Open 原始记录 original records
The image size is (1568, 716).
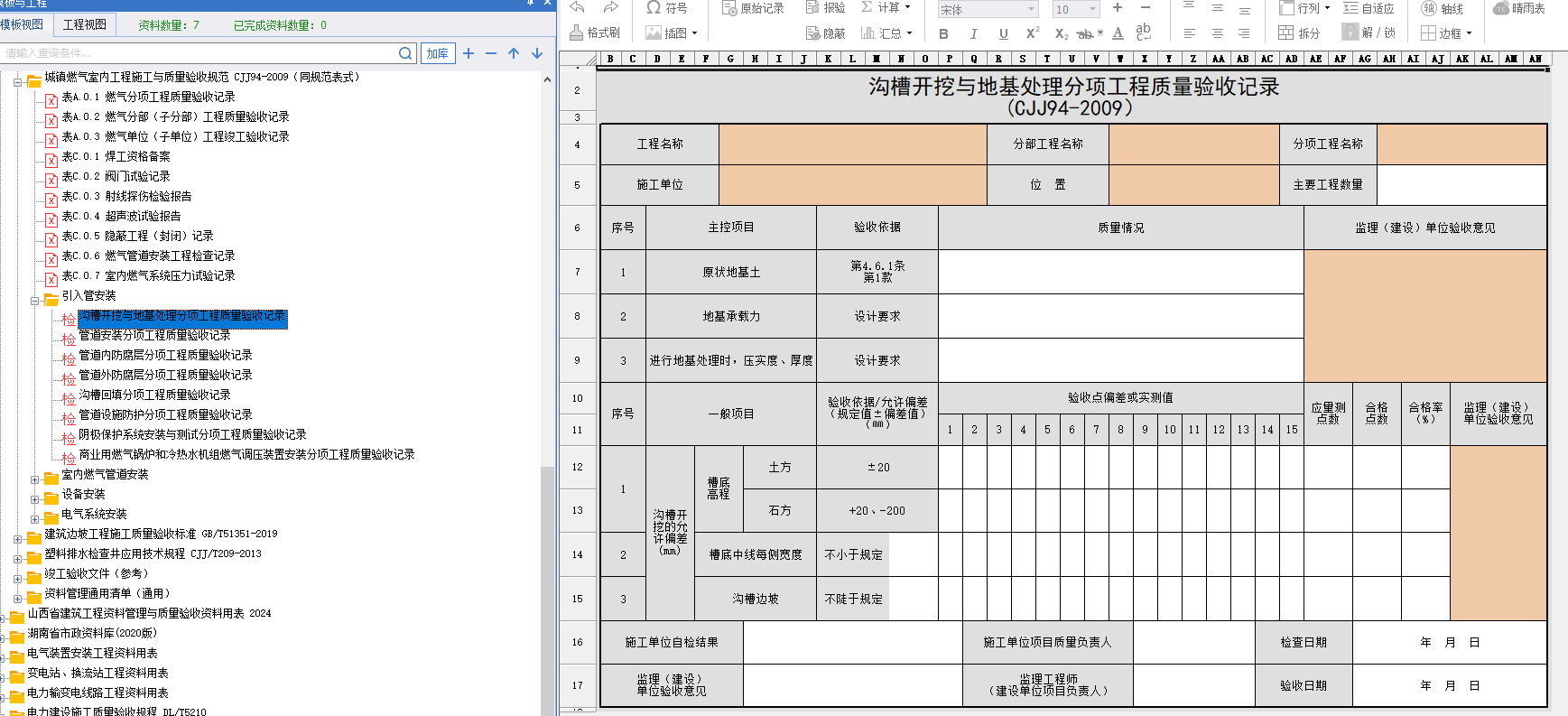coord(754,8)
